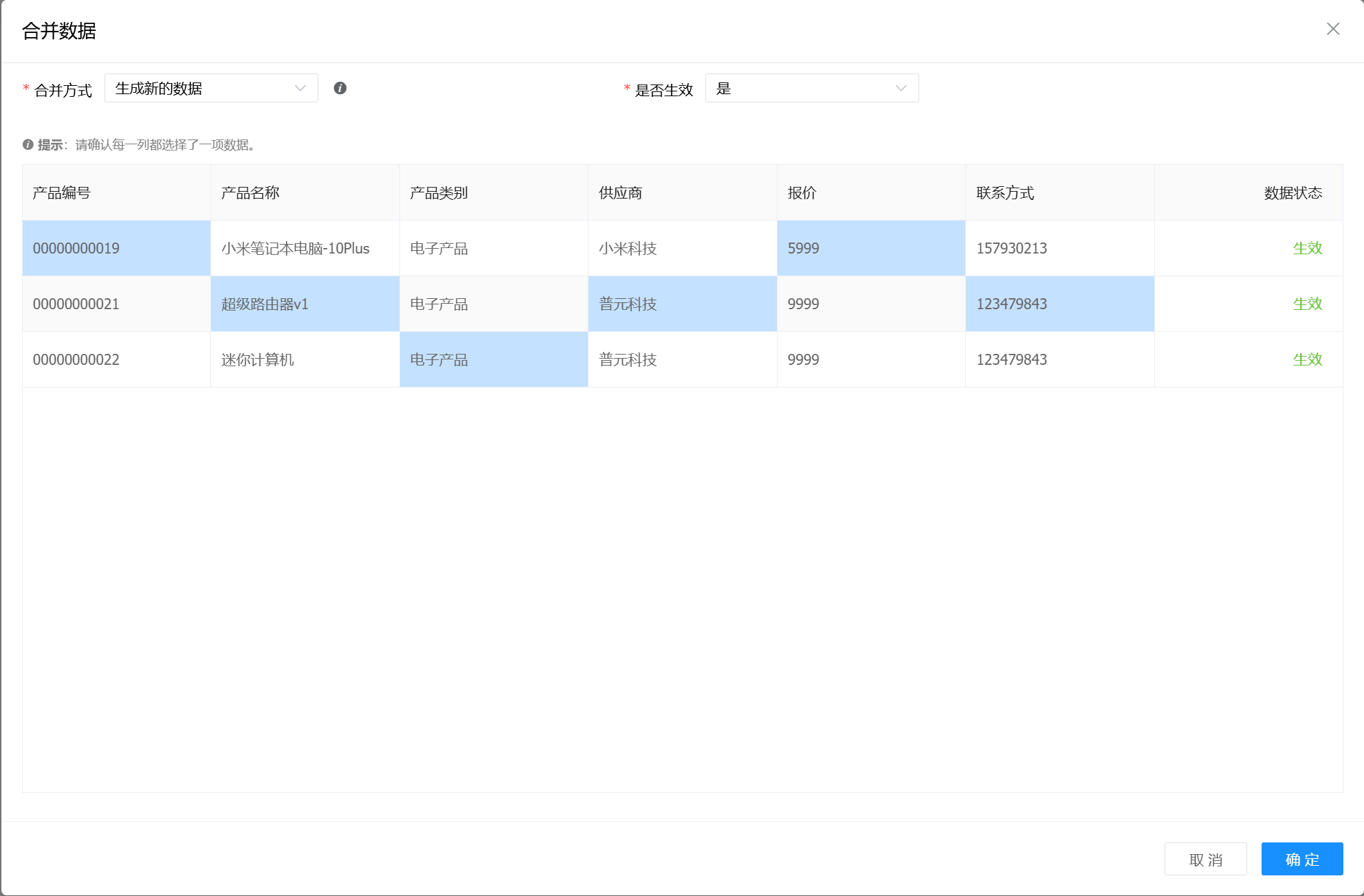Viewport: 1364px width, 896px height.
Task: Open the 合并方式 dropdown
Action: (210, 88)
